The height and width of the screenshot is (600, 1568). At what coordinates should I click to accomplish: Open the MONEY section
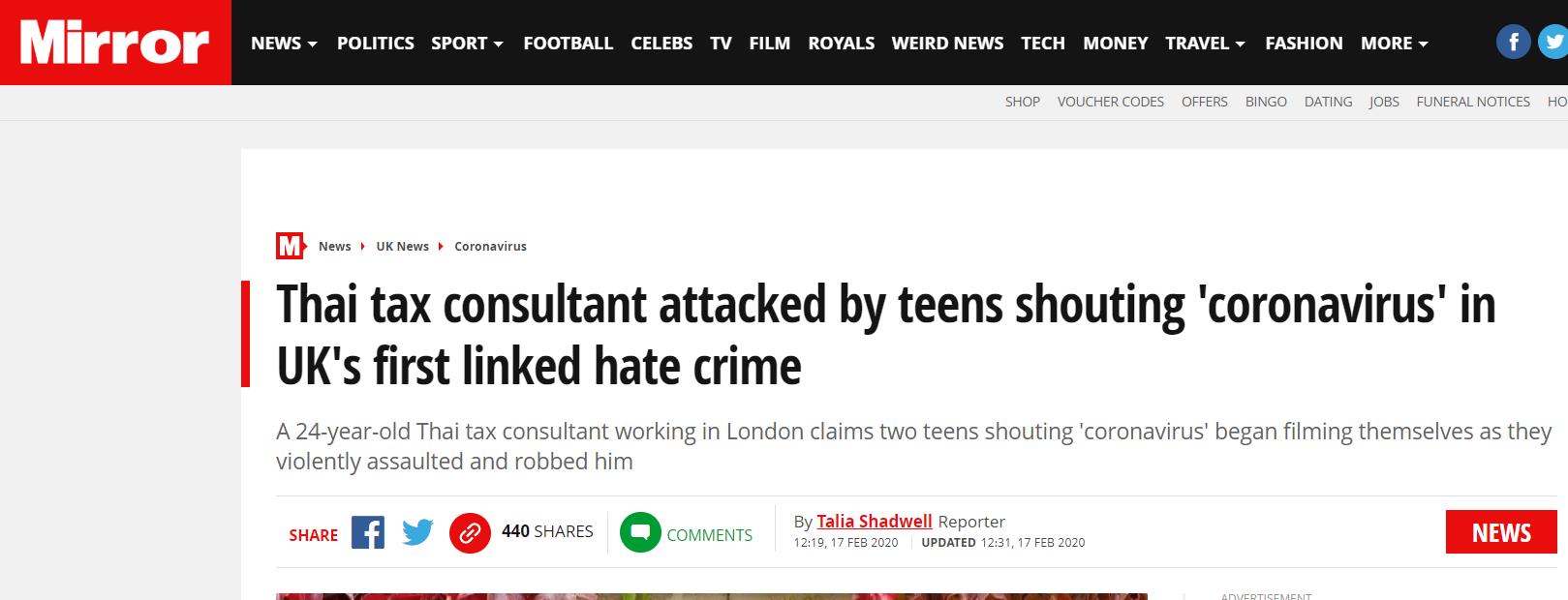(x=1116, y=43)
